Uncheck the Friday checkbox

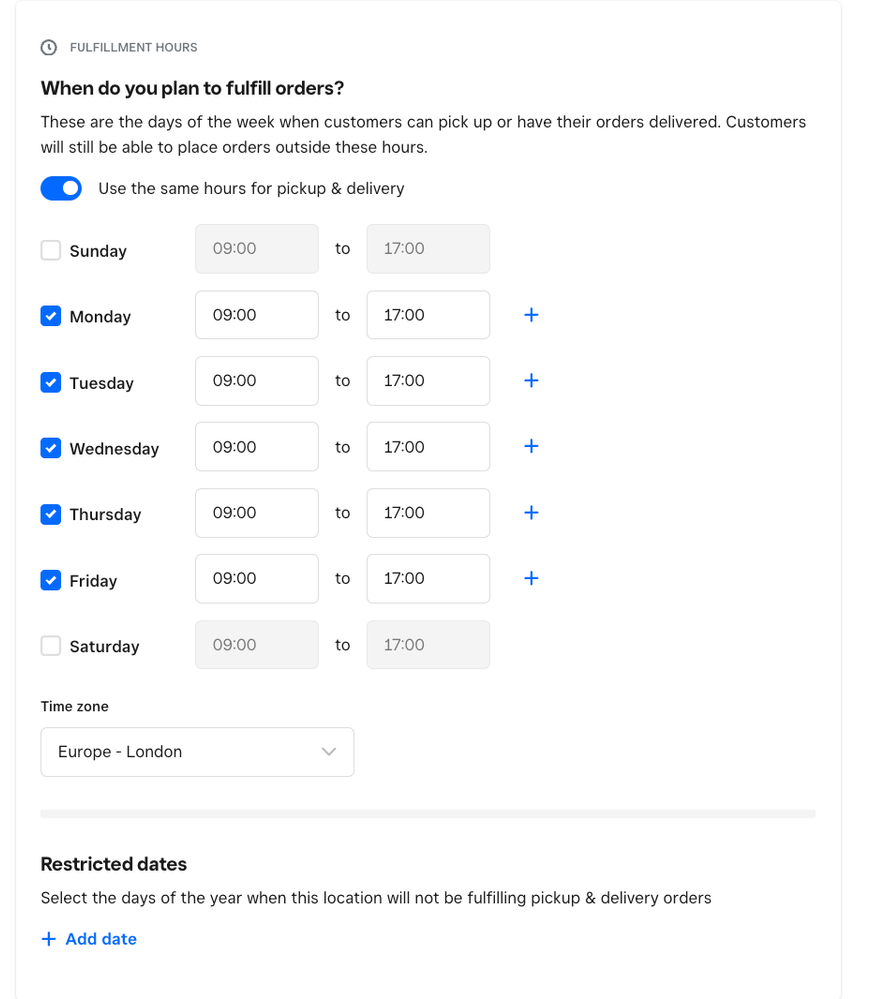(51, 580)
